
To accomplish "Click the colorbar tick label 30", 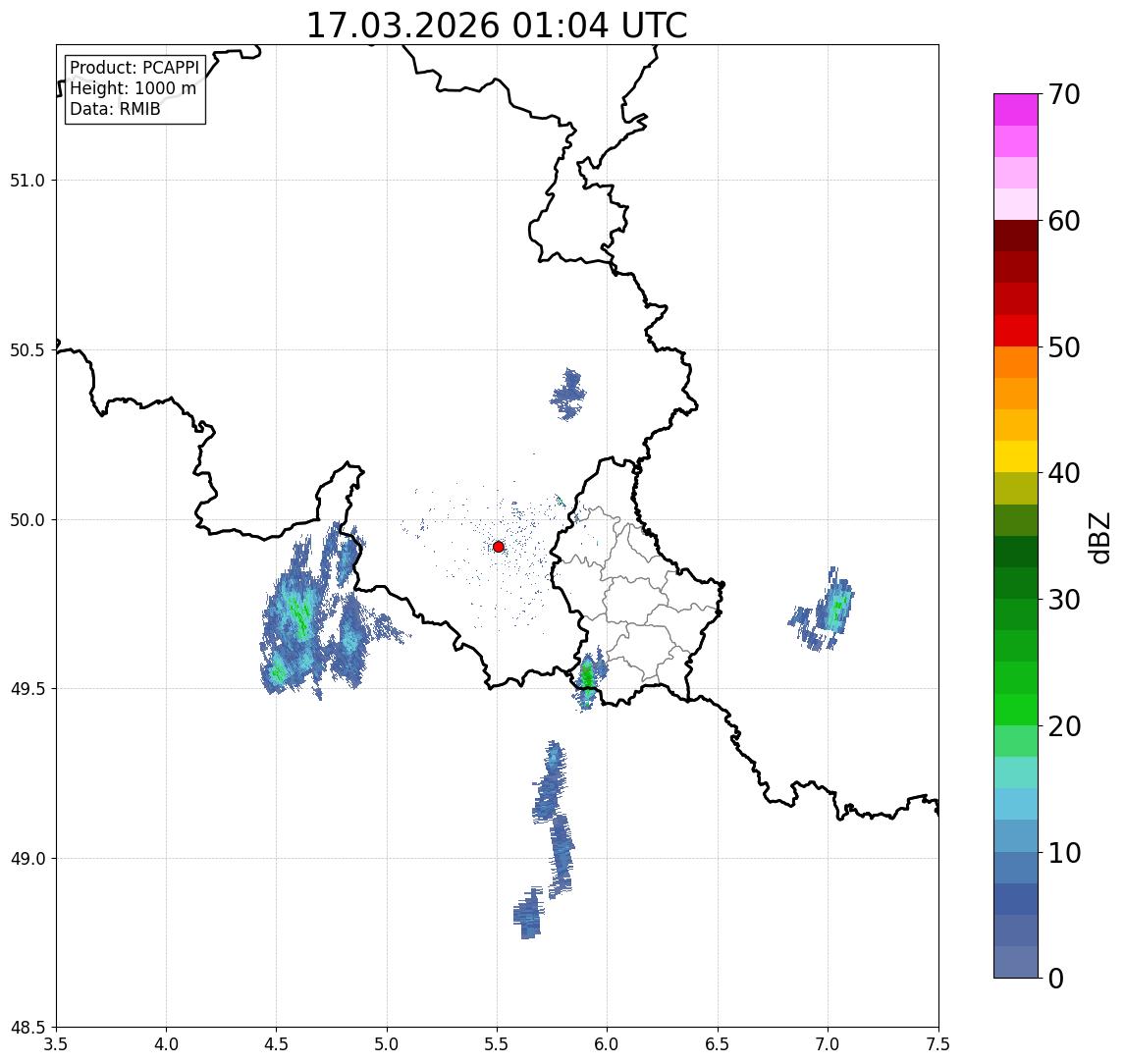I will [x=1064, y=600].
